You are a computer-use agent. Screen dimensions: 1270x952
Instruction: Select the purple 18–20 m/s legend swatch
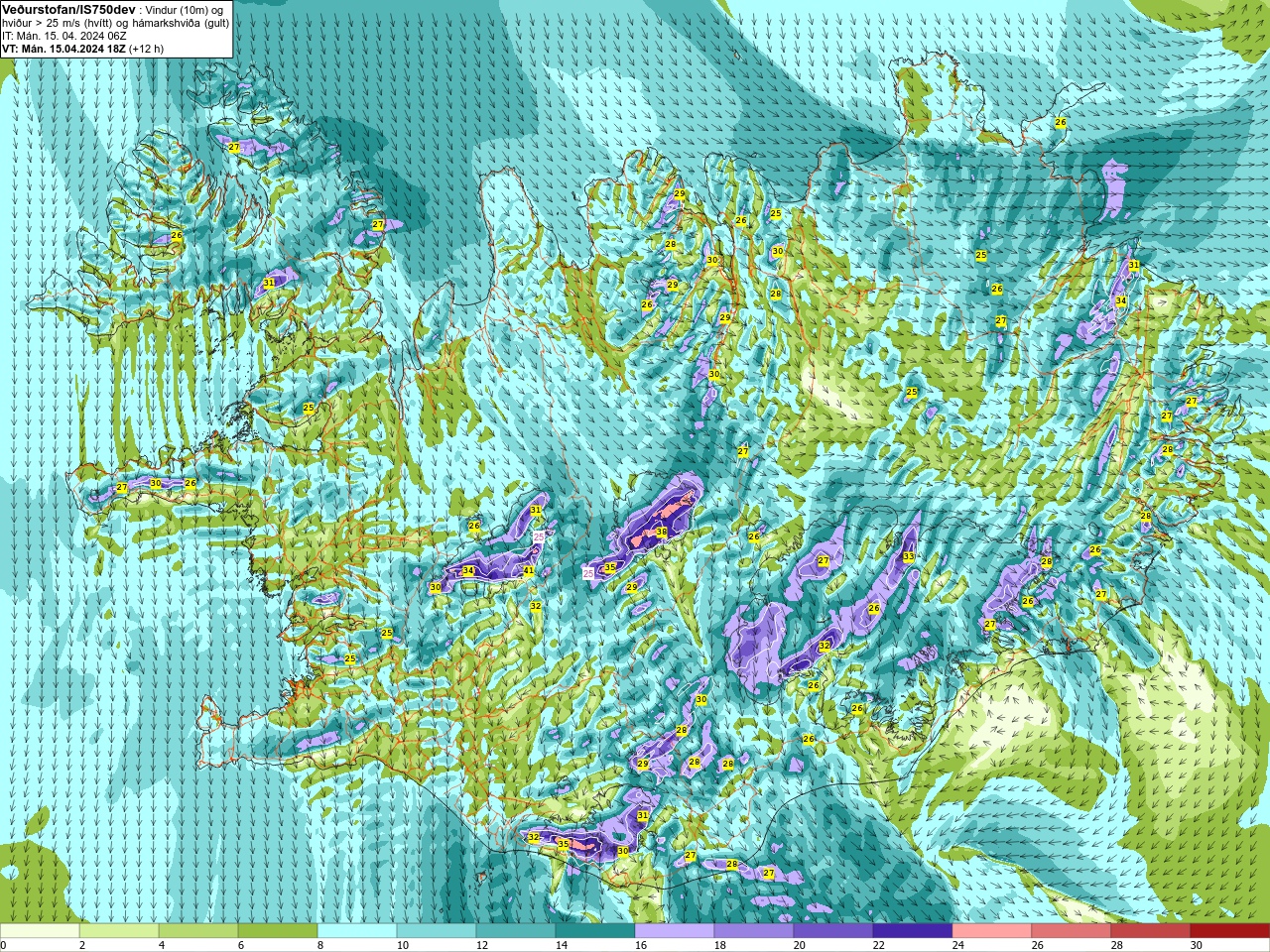pos(754,931)
